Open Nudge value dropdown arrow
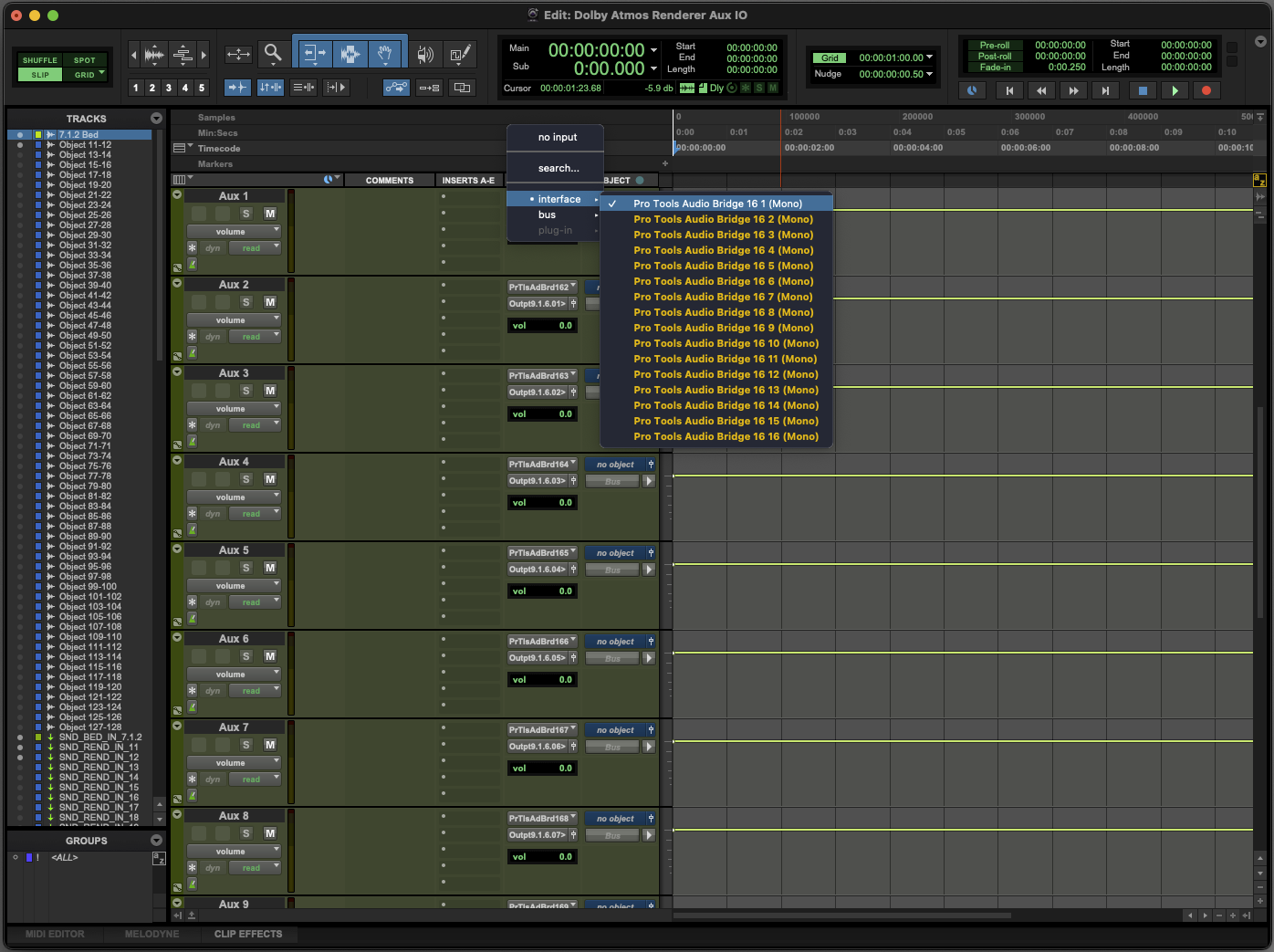The width and height of the screenshot is (1274, 952). (x=930, y=74)
